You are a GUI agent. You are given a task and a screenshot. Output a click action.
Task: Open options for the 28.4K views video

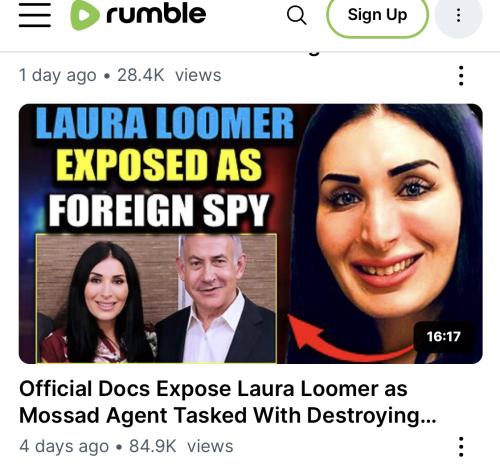[x=461, y=76]
